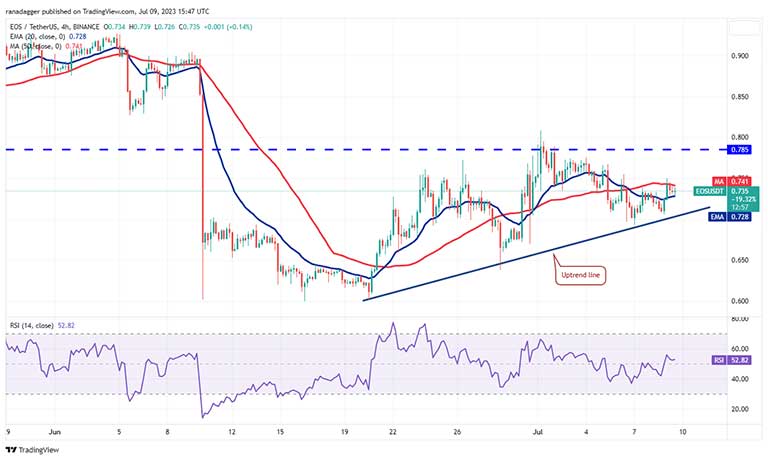
Task: Click the 60.00 RSI axis label
Action: coord(740,349)
